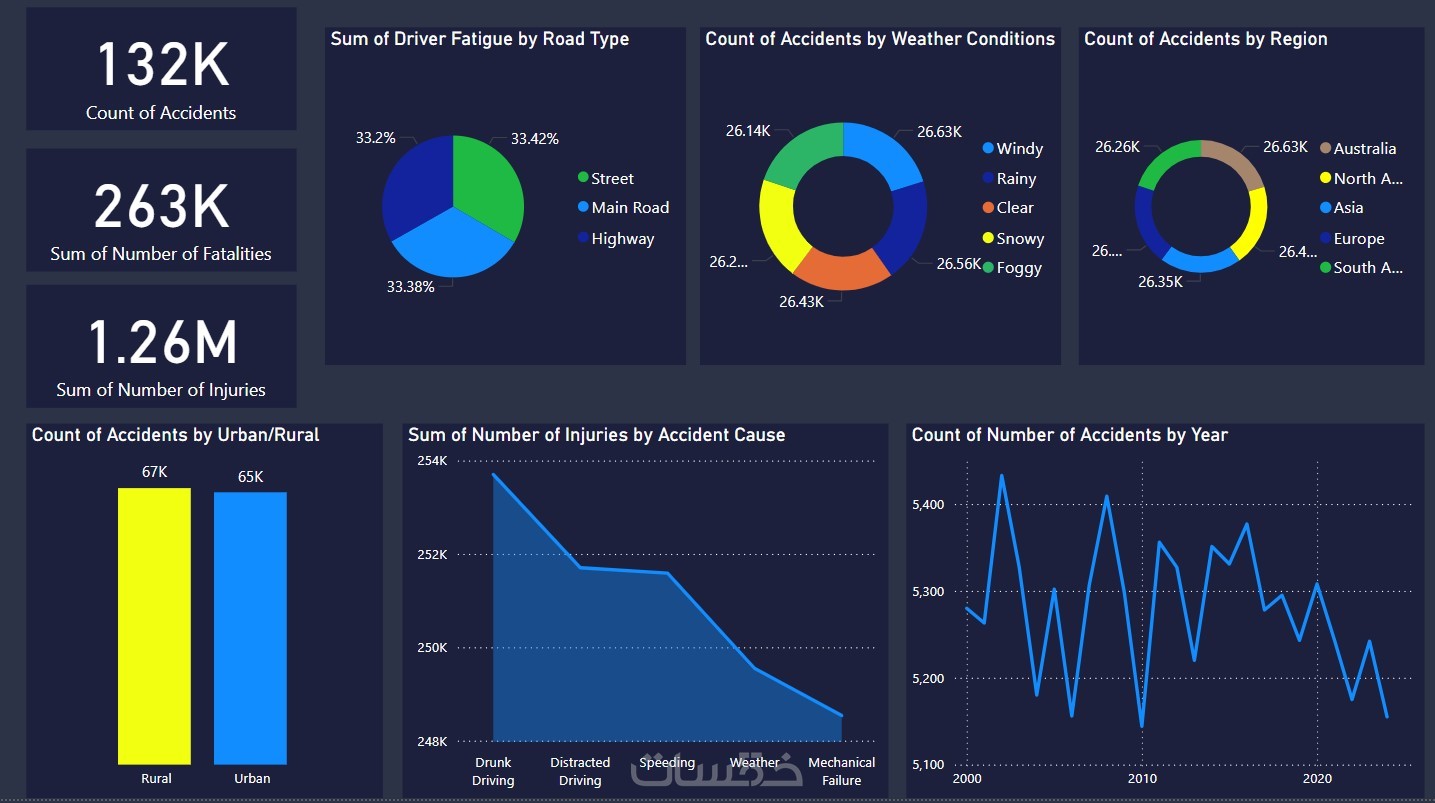Select the Windy legend item
Image resolution: width=1435 pixels, height=803 pixels.
[x=1013, y=148]
